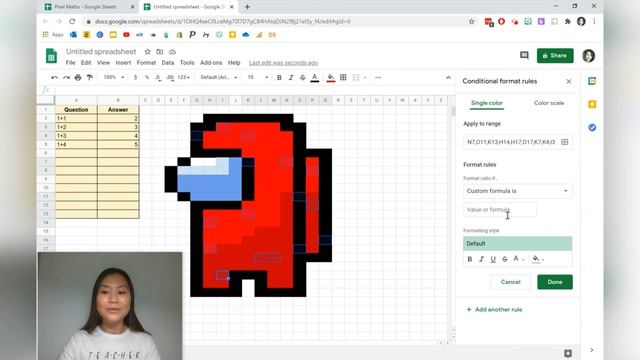The height and width of the screenshot is (360, 640).
Task: Select the paint format tool
Action: tap(90, 78)
